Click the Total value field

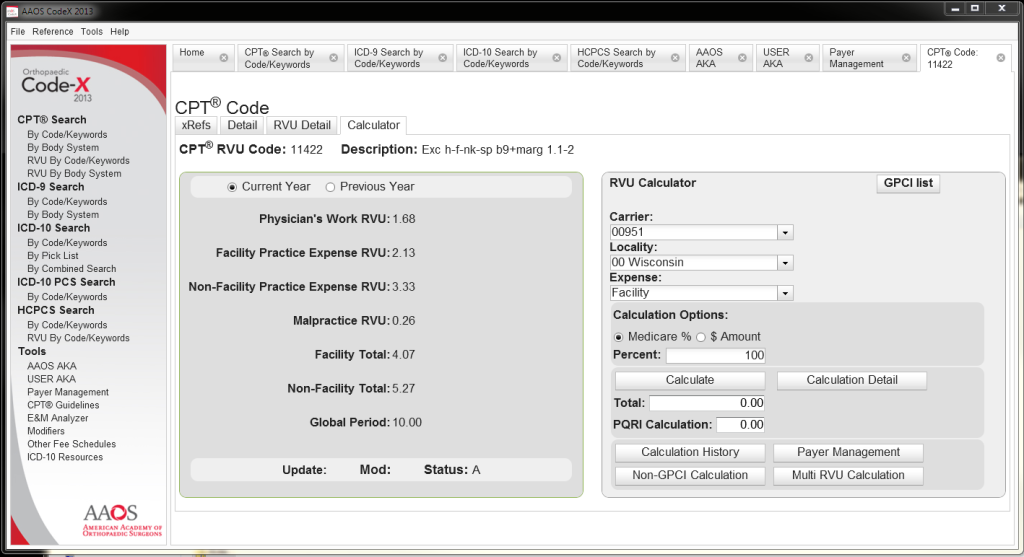click(x=707, y=404)
